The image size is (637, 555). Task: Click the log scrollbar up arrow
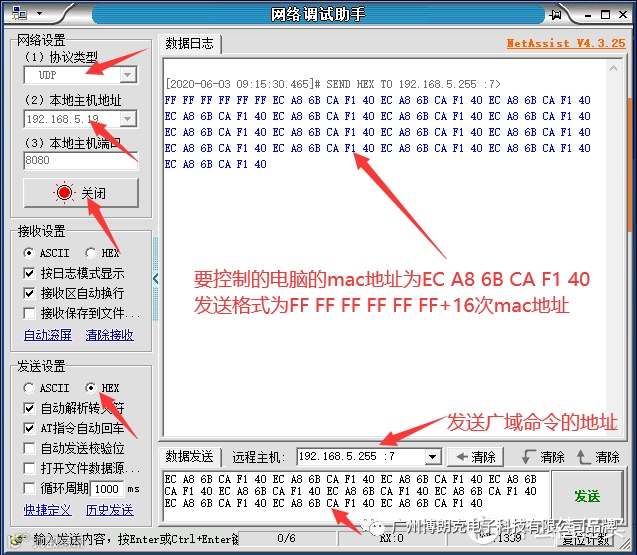[x=613, y=68]
